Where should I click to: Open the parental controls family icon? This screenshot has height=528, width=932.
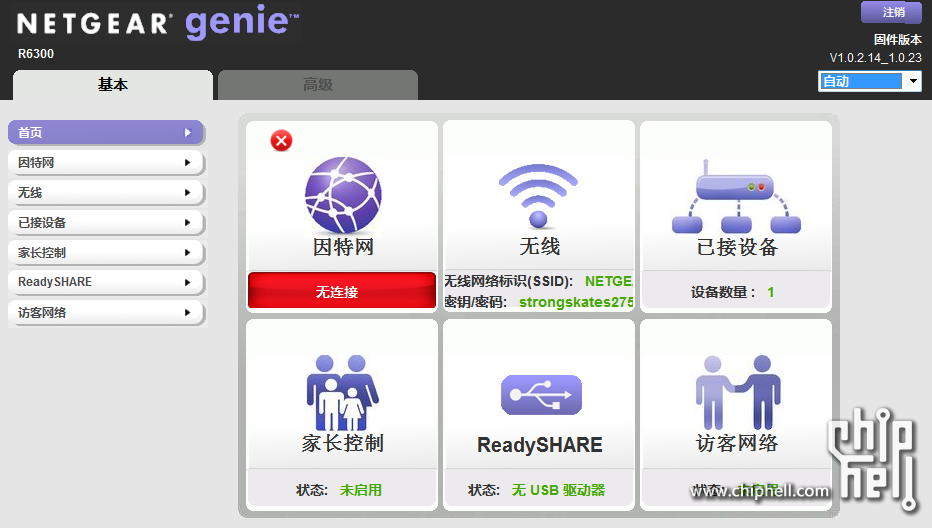pyautogui.click(x=342, y=392)
